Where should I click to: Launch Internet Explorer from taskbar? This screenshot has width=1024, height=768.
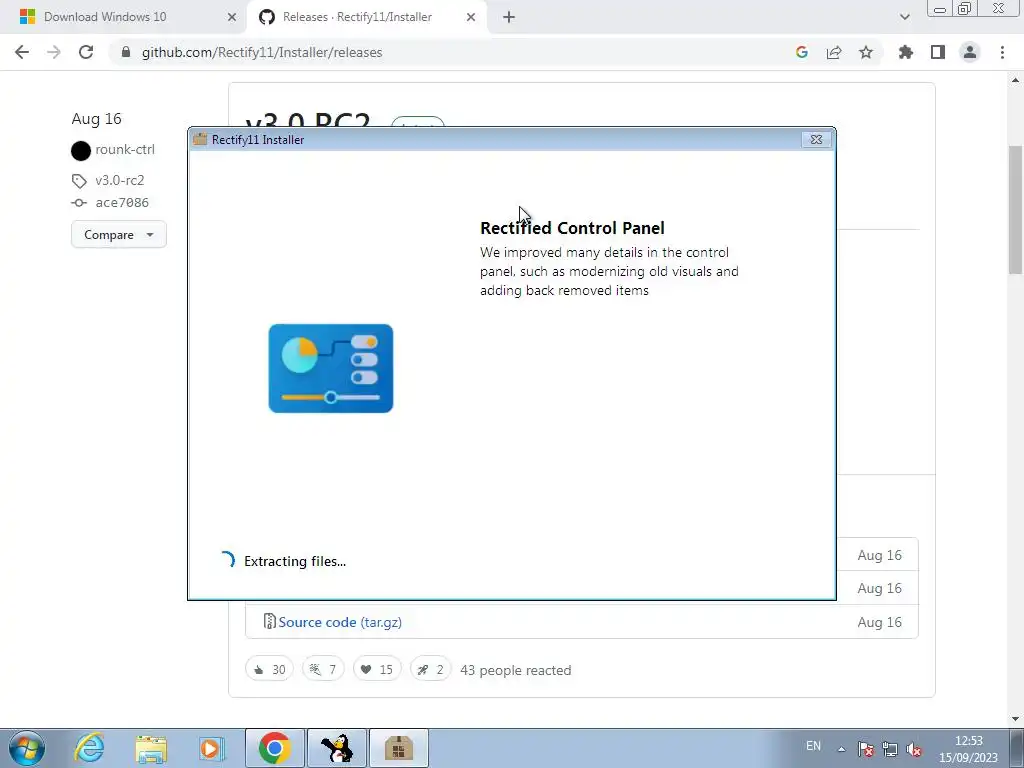(x=88, y=748)
